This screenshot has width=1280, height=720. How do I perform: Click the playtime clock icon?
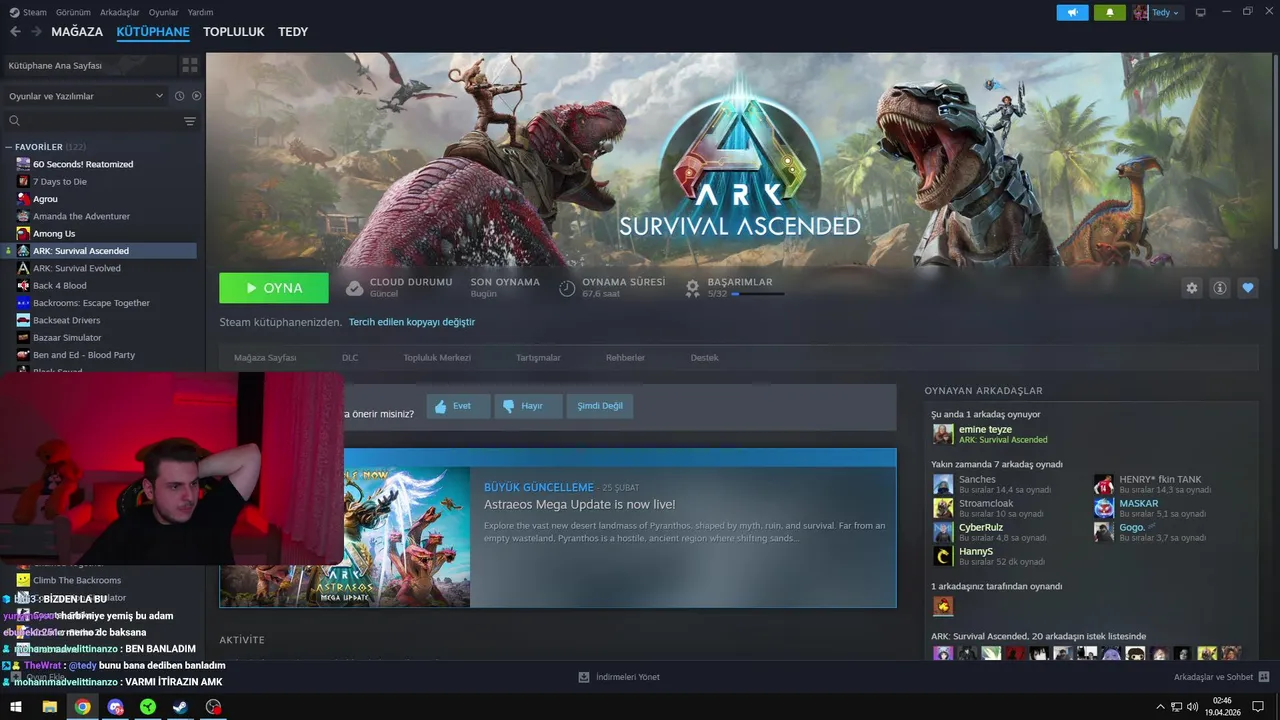pyautogui.click(x=567, y=288)
